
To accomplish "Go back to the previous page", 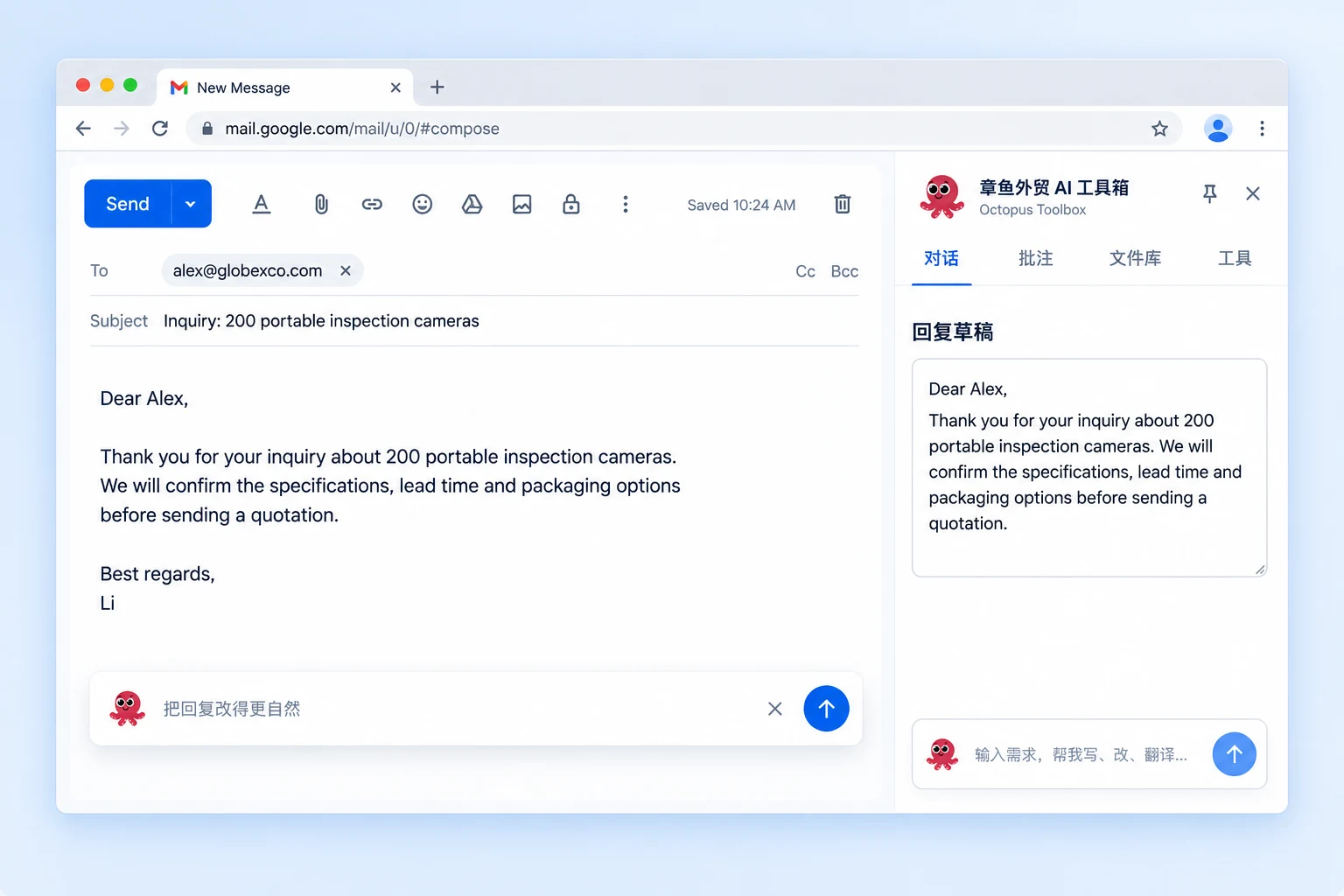I will coord(83,129).
